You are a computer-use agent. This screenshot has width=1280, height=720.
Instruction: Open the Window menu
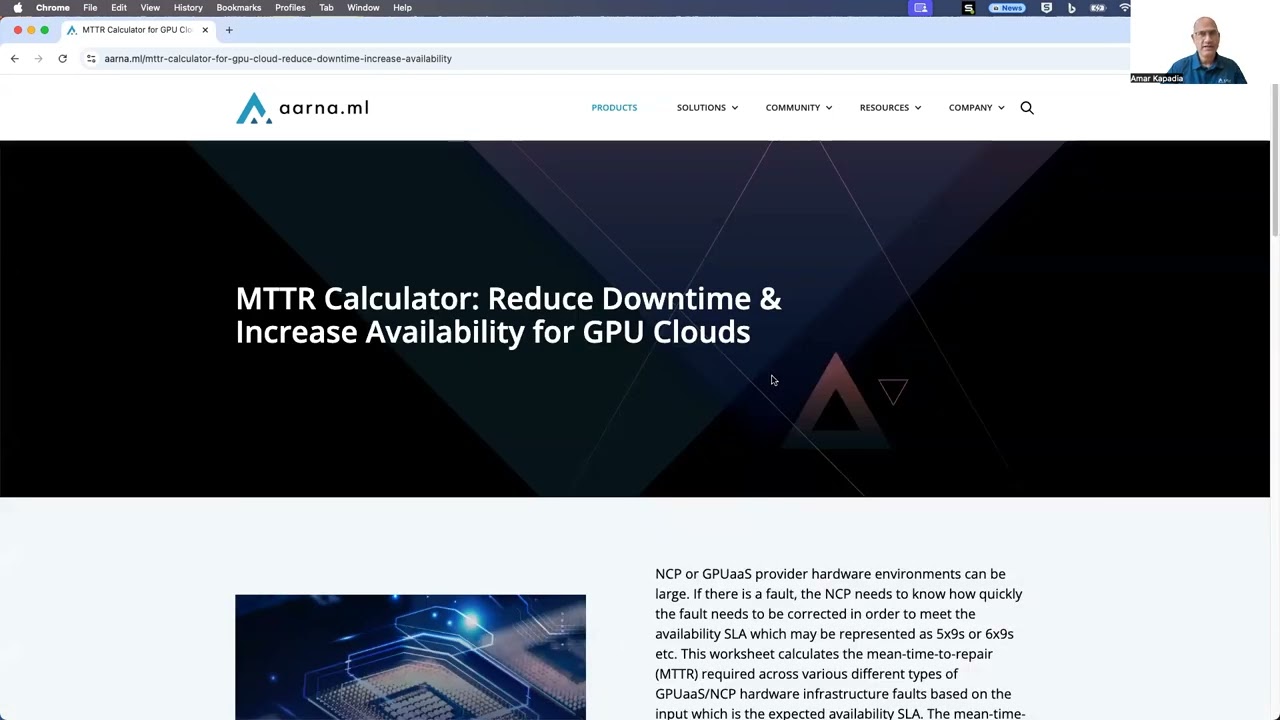[x=363, y=7]
